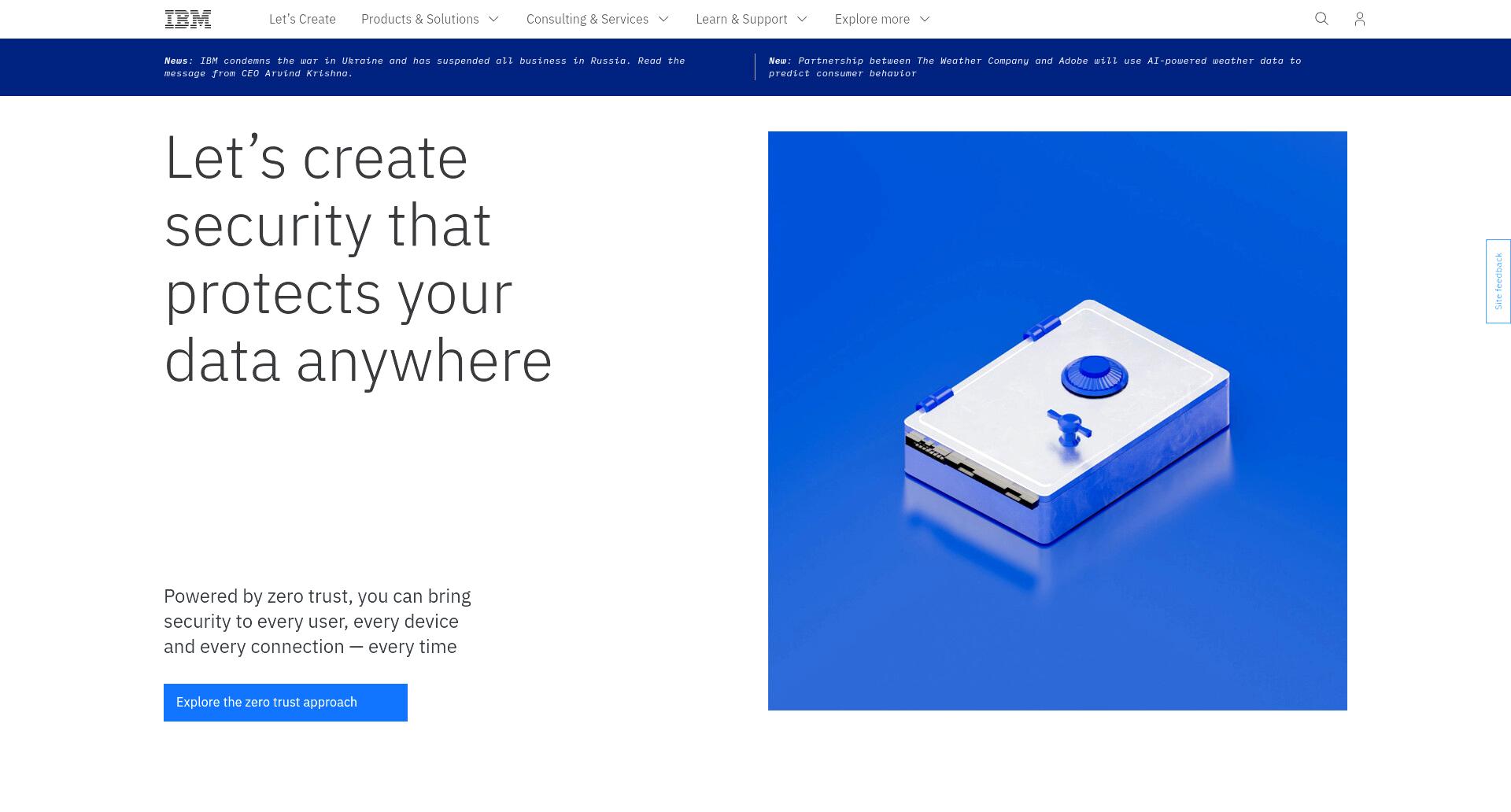Open Weather Company and Adobe partnership news

[1035, 67]
